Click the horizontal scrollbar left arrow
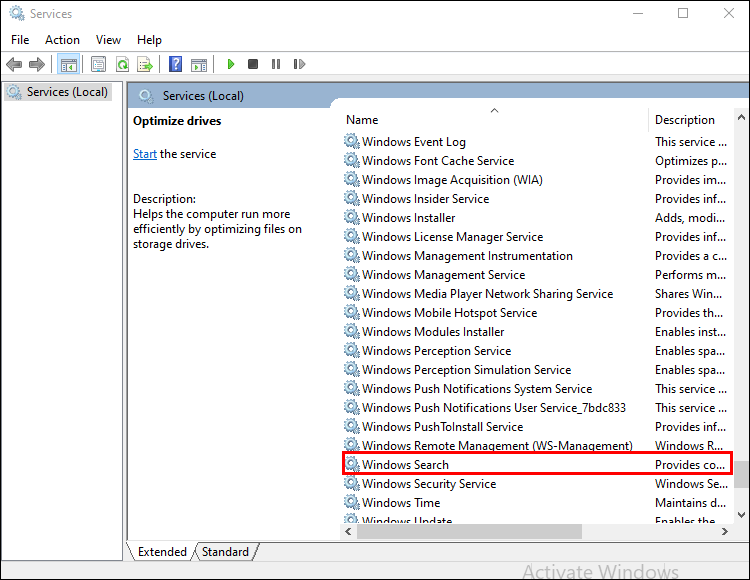 [348, 531]
